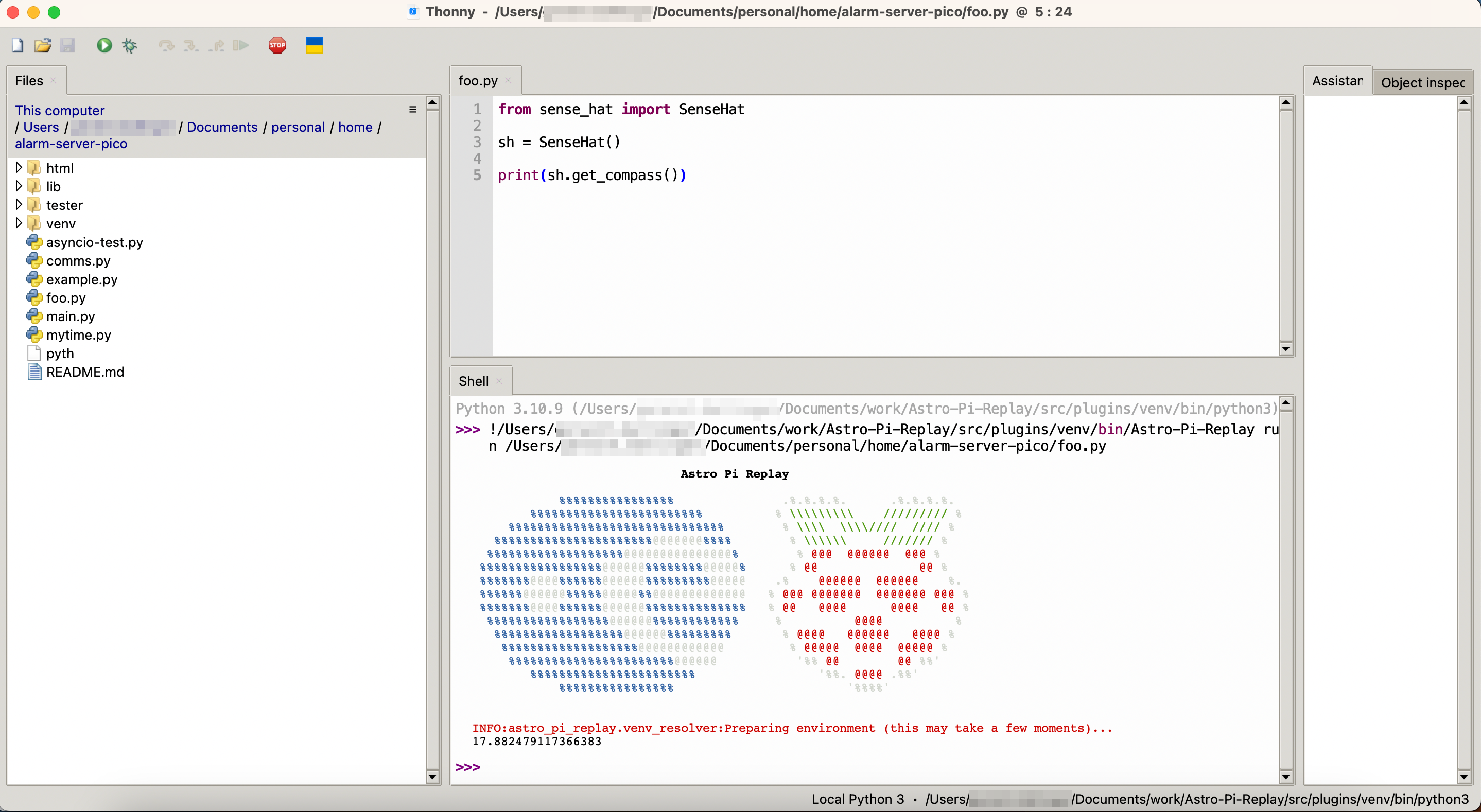
Task: Click the New file toolbar icon
Action: [x=18, y=45]
